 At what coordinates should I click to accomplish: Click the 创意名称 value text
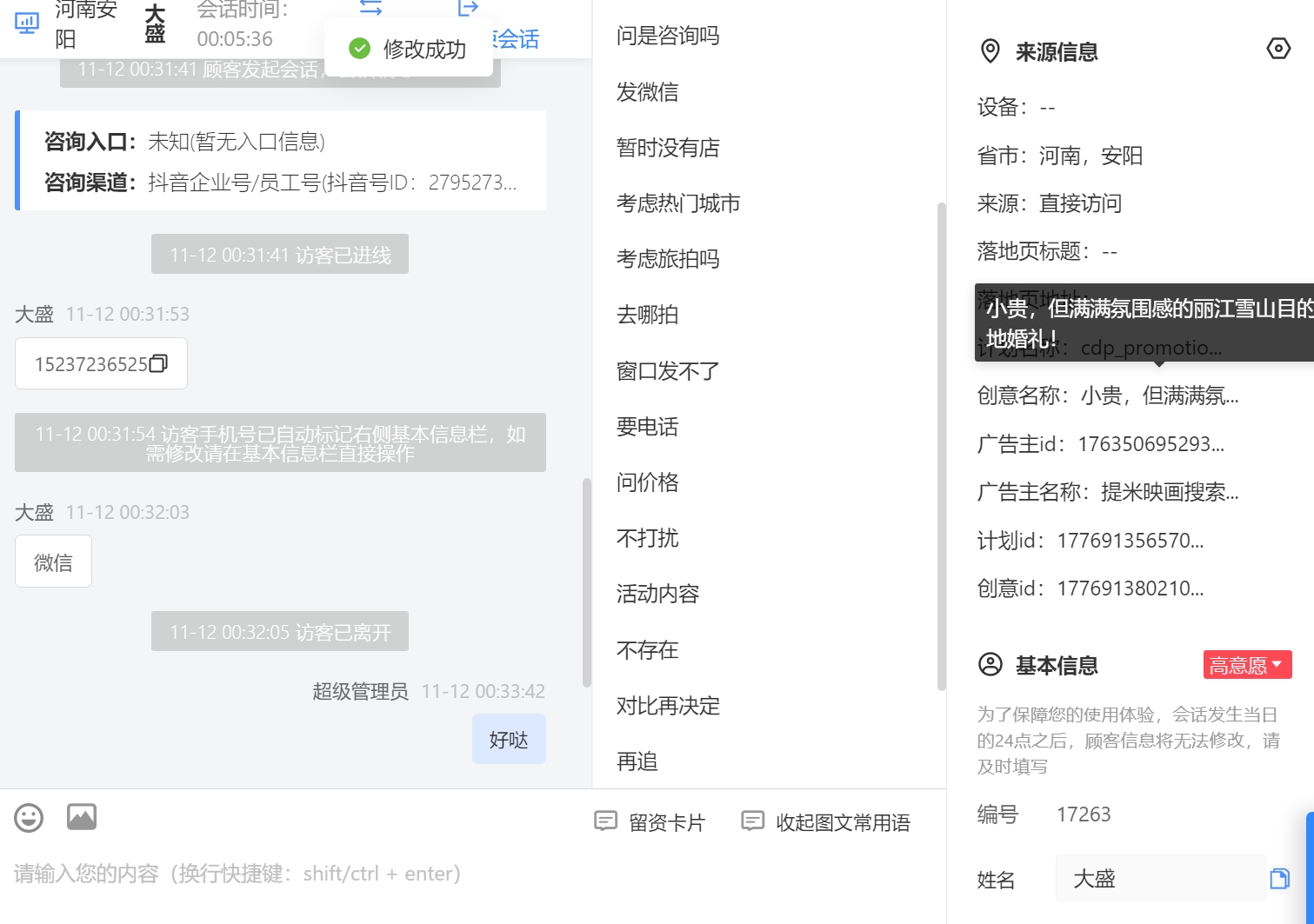pyautogui.click(x=1159, y=396)
